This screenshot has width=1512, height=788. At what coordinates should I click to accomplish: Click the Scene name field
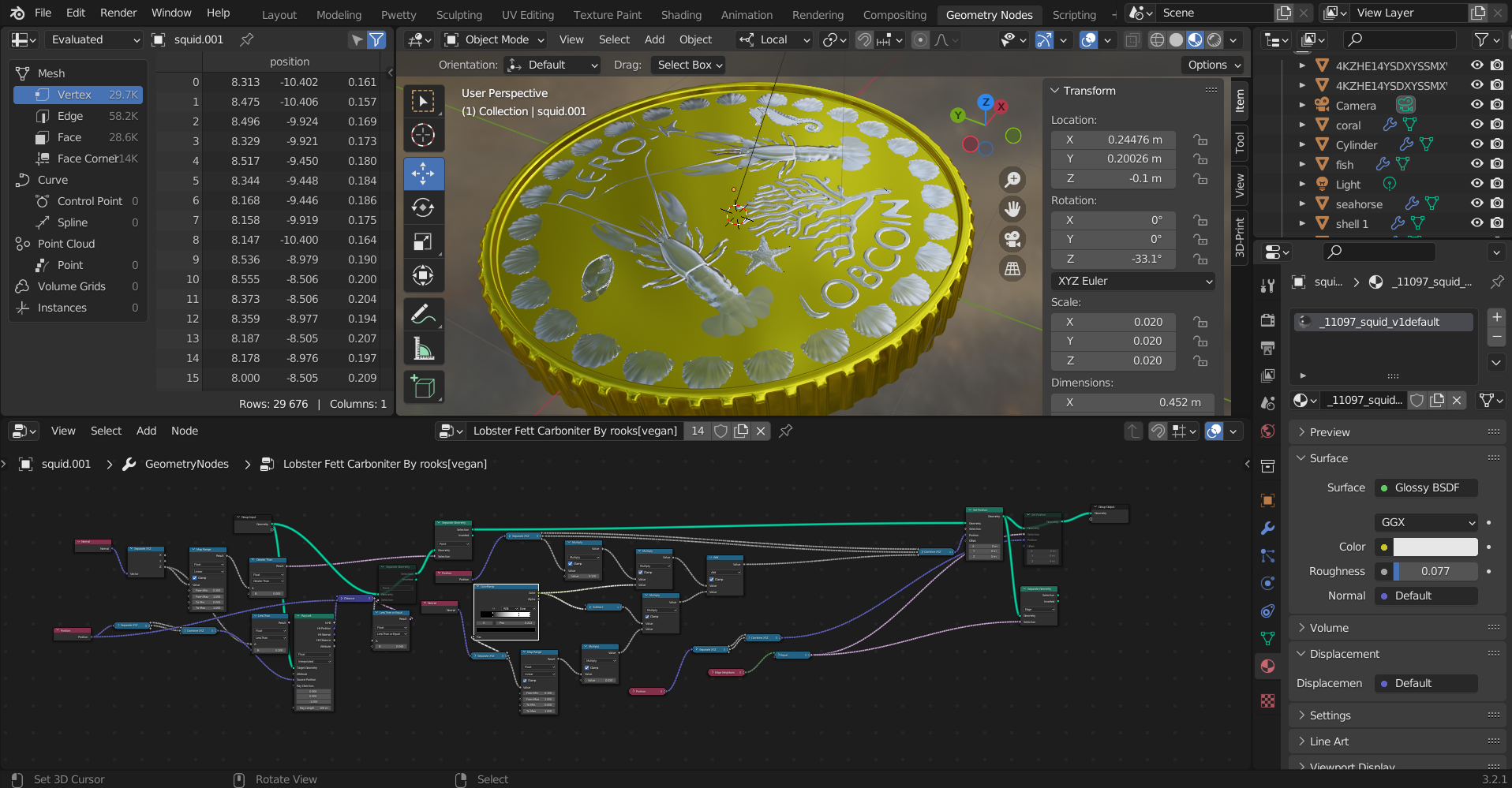point(1216,13)
